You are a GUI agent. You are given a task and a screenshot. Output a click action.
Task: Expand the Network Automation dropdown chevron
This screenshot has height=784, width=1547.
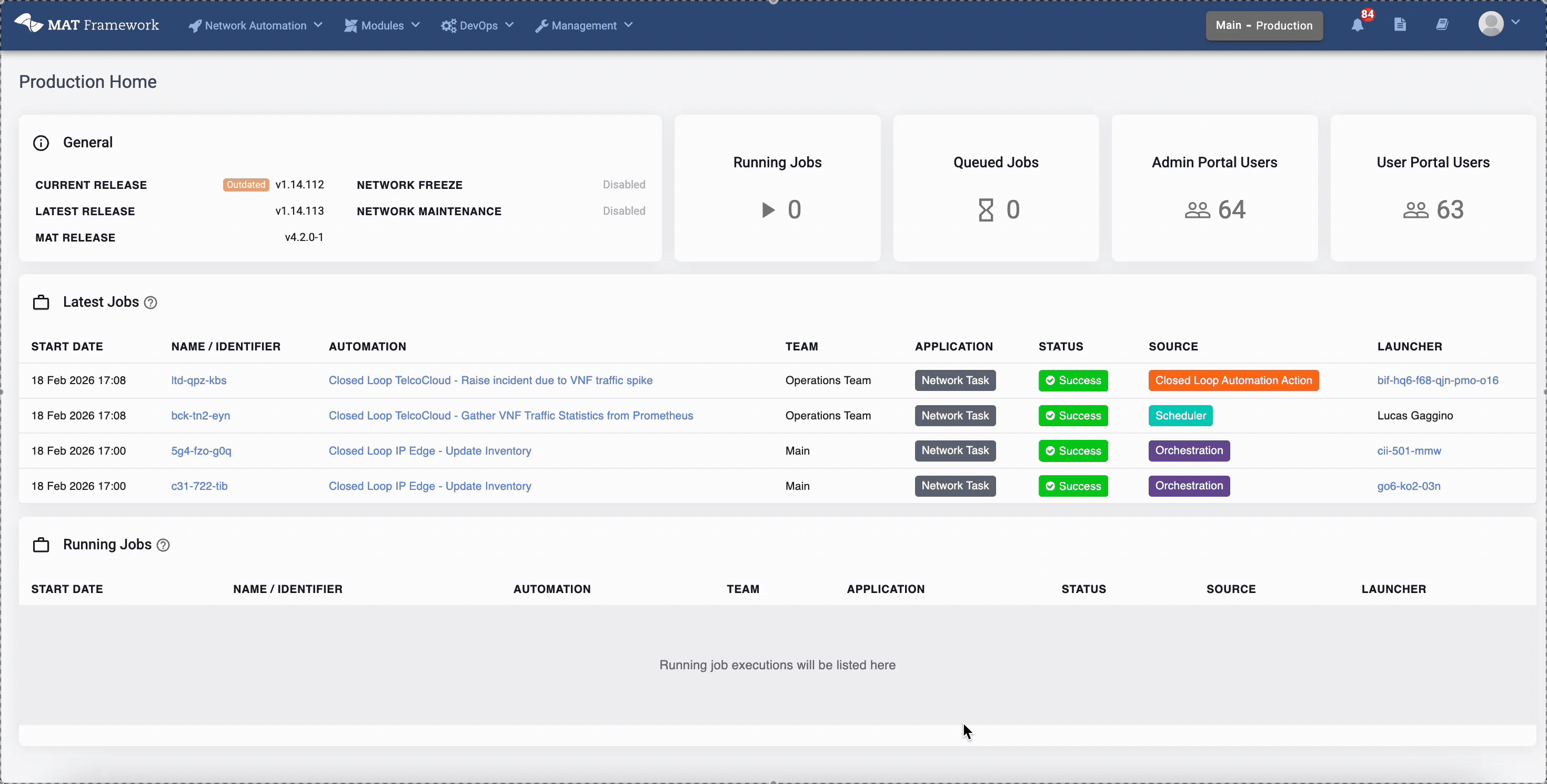pyautogui.click(x=318, y=25)
